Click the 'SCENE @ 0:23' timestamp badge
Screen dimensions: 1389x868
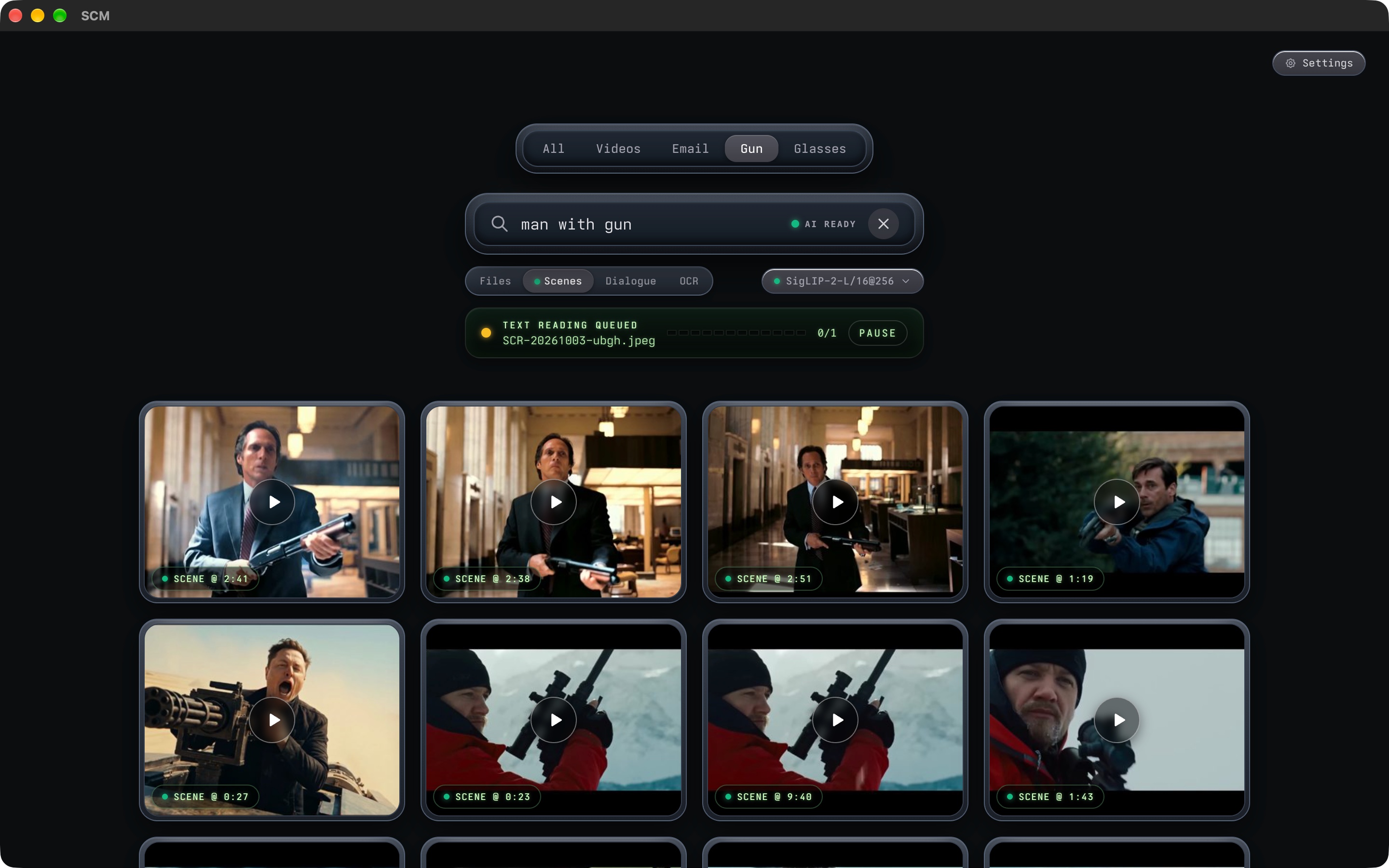[x=487, y=797]
